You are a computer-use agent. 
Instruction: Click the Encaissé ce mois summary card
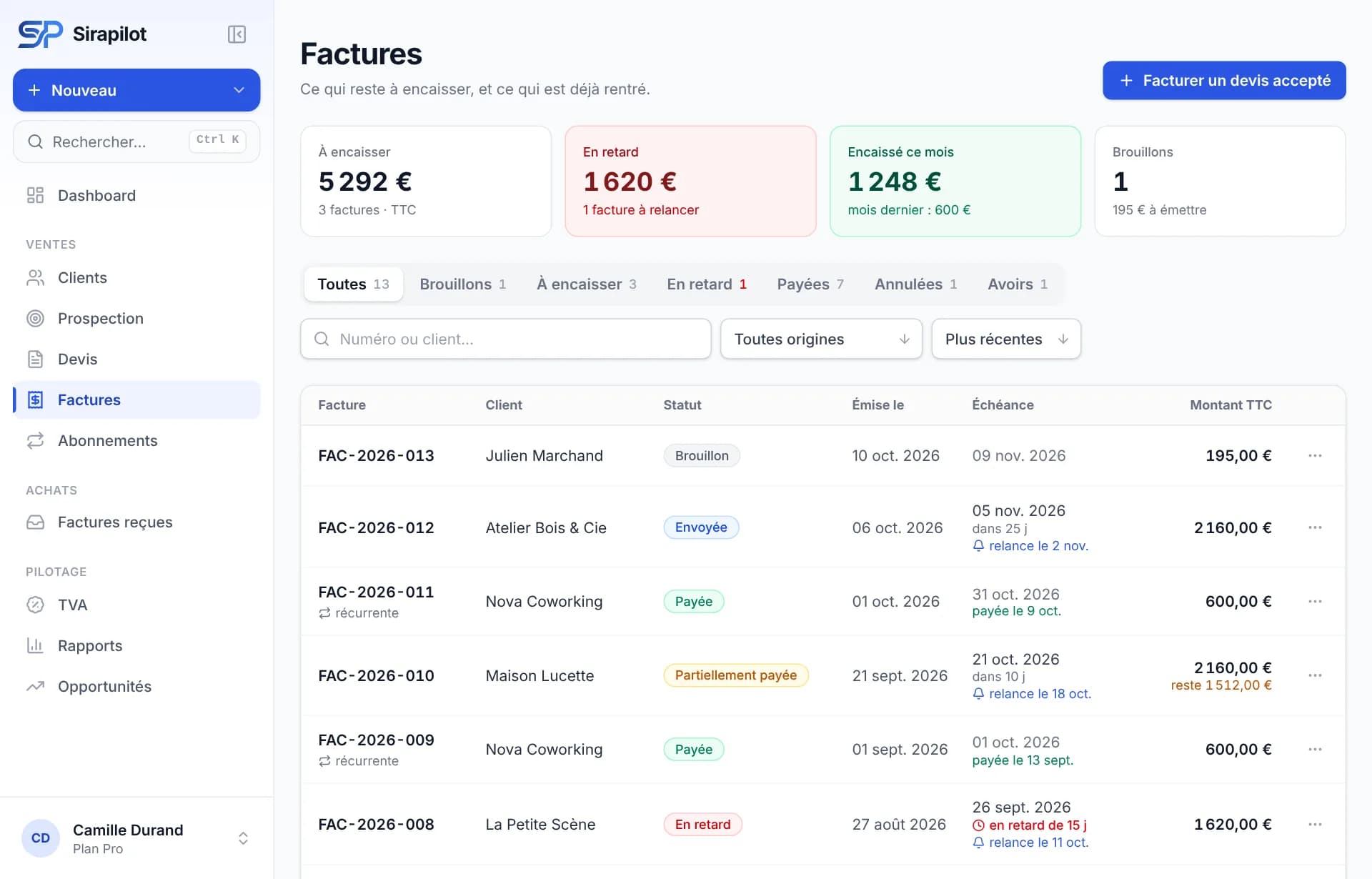click(x=955, y=181)
